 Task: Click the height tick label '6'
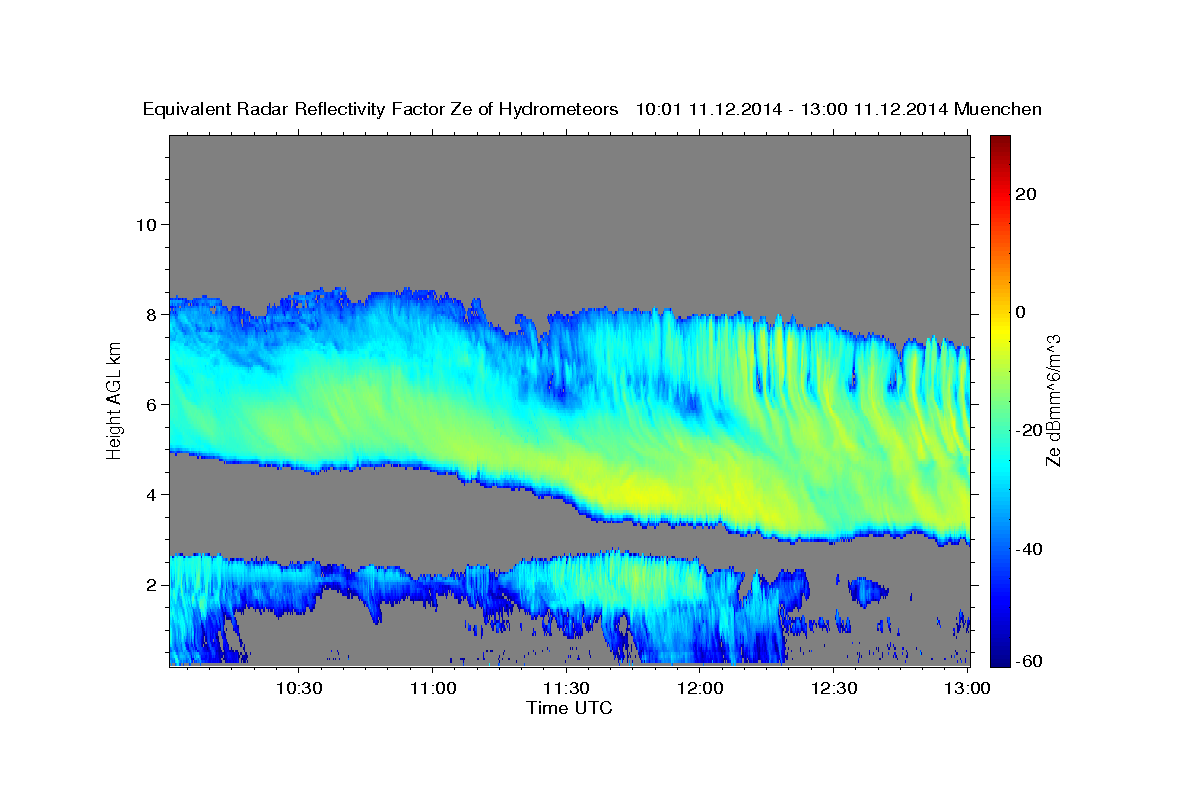click(151, 404)
